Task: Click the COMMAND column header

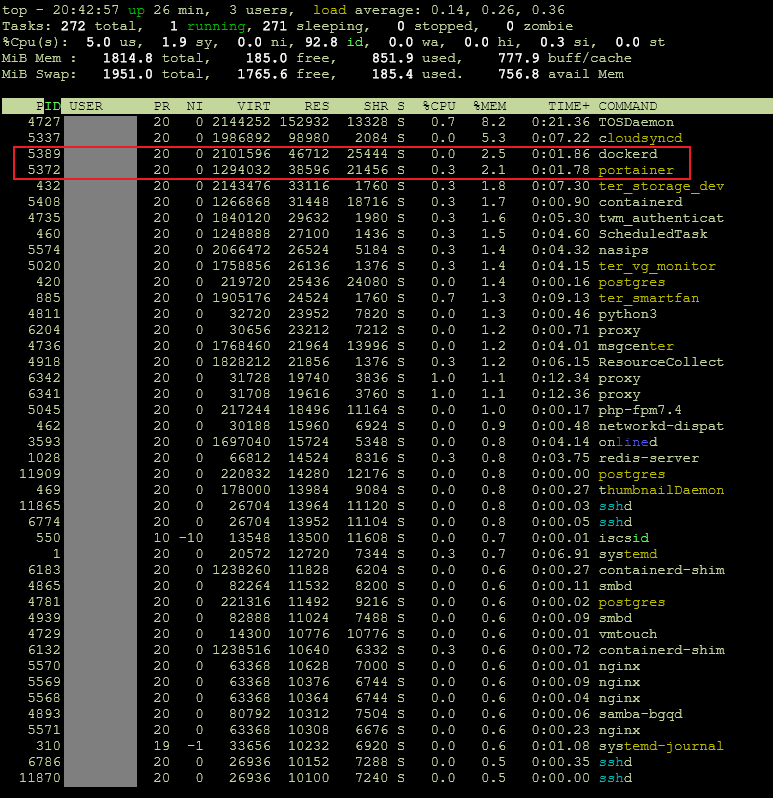Action: pos(627,106)
